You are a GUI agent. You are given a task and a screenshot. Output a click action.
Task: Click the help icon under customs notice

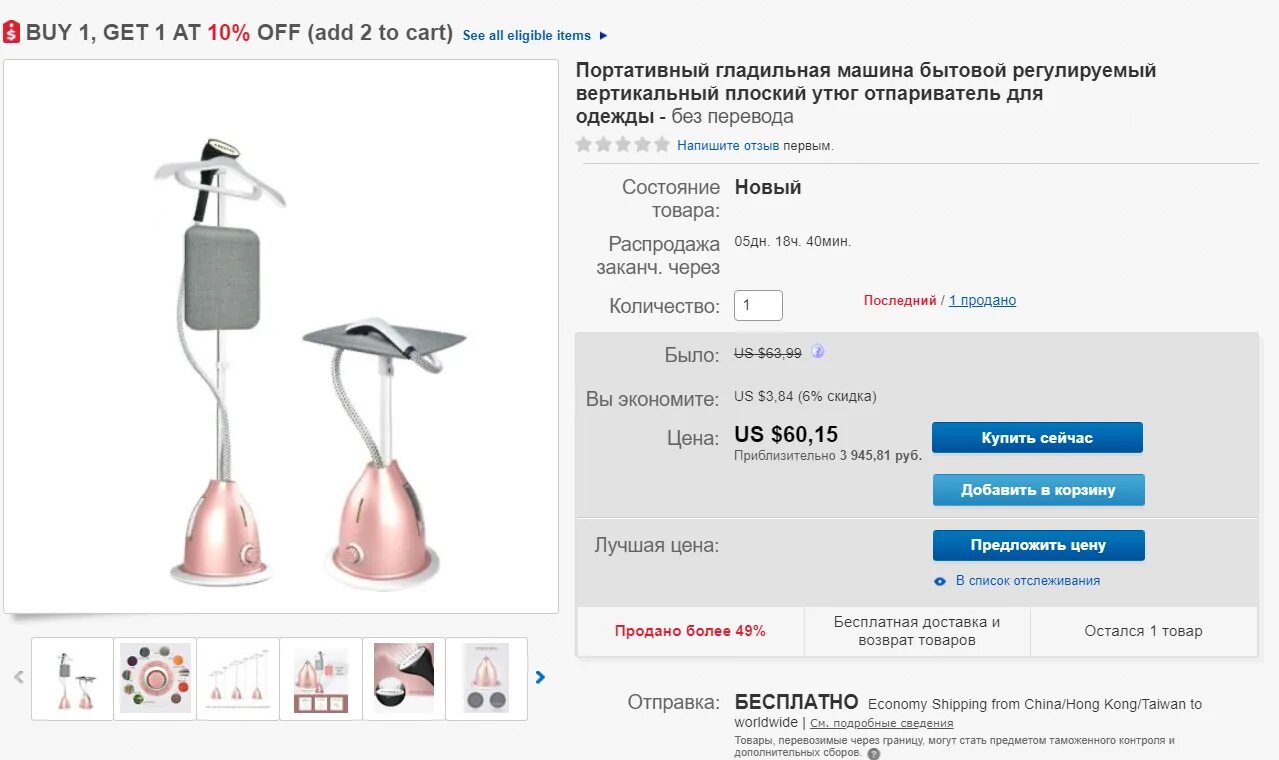pyautogui.click(x=874, y=753)
